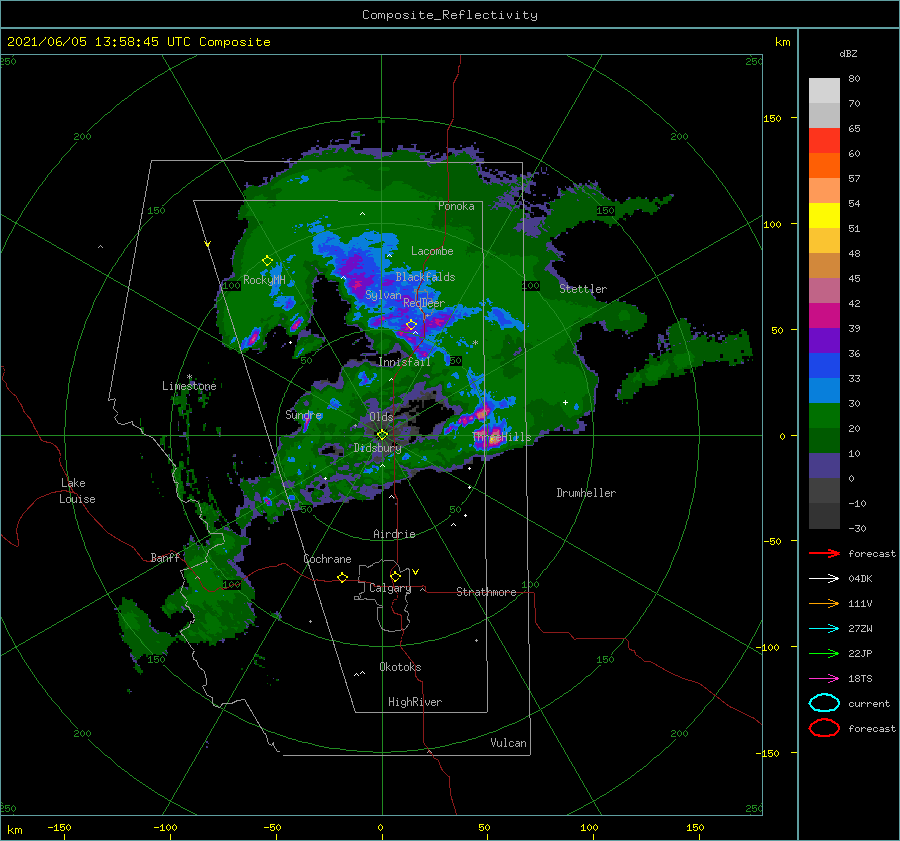Click the Stettler city label
900x841 pixels.
583,289
